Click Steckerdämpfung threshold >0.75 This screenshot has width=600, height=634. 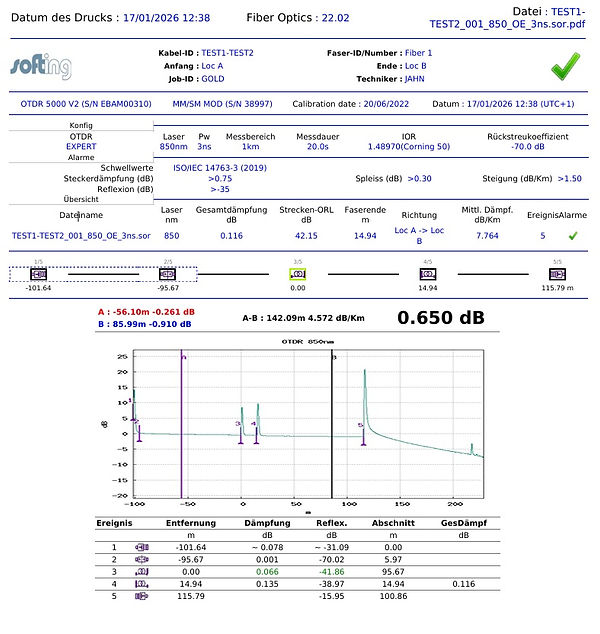220,178
